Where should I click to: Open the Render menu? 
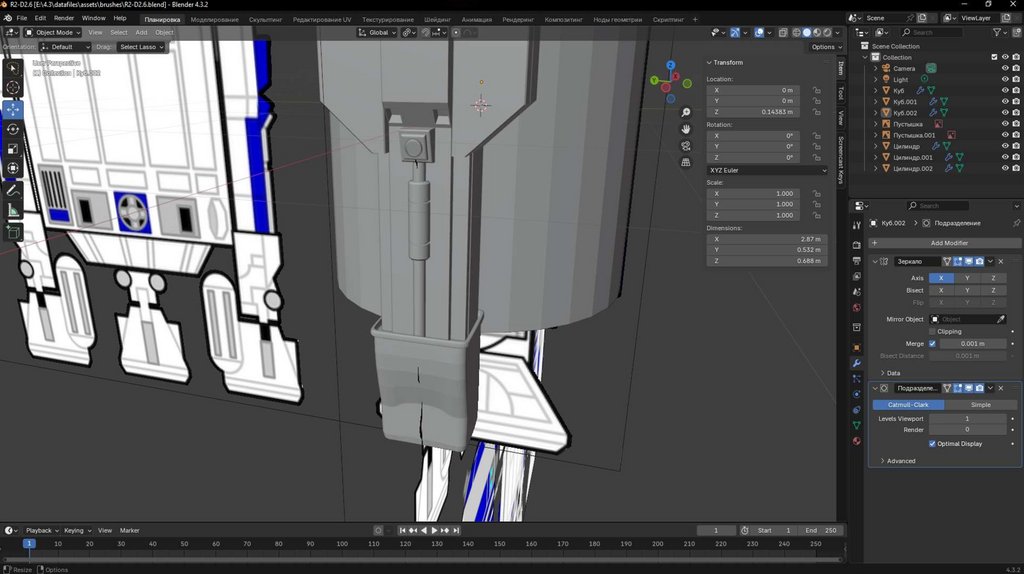coord(63,18)
